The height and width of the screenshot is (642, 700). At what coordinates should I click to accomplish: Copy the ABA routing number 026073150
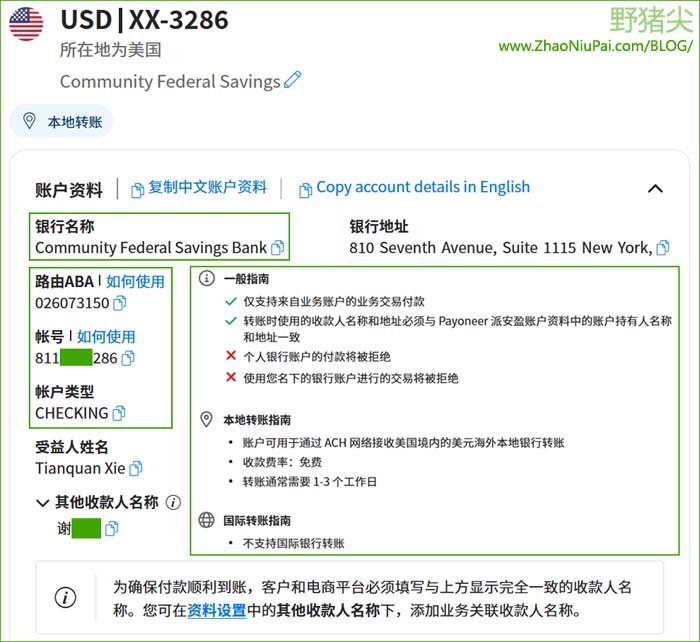(x=120, y=303)
